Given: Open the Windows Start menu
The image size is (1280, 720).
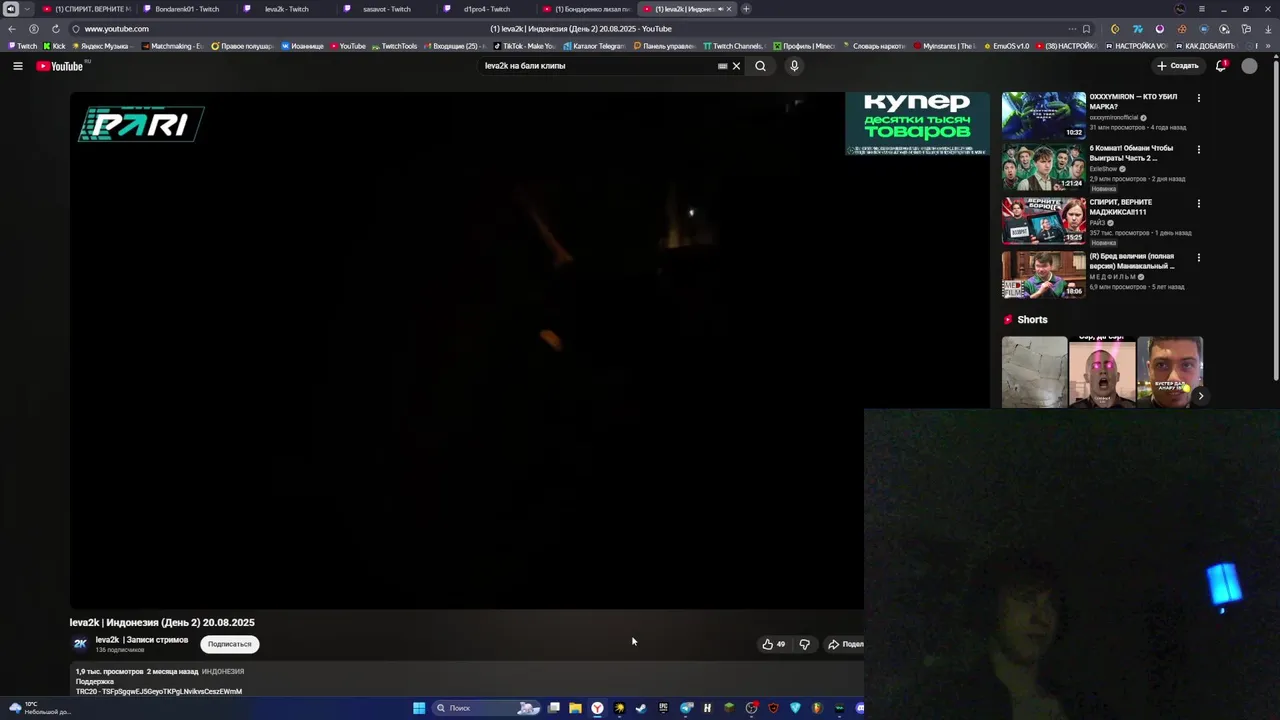Looking at the screenshot, I should click(x=419, y=708).
